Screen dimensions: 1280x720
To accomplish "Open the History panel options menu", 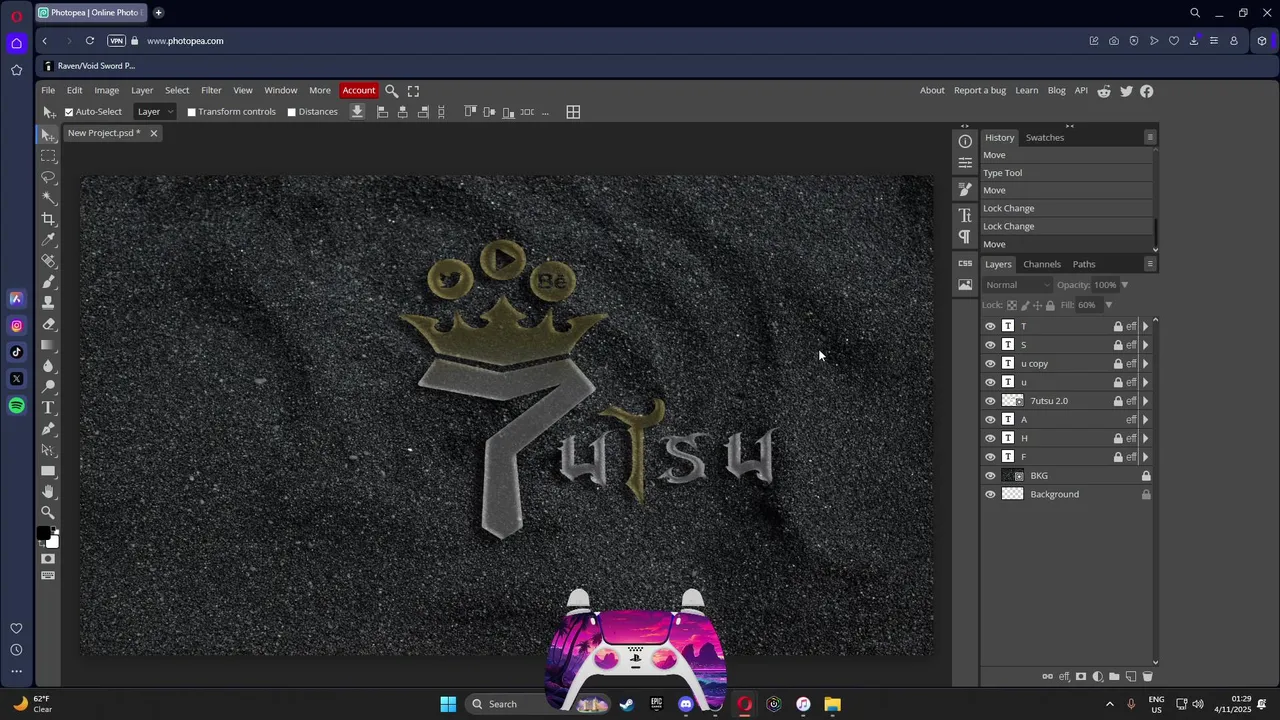I will [x=1150, y=137].
